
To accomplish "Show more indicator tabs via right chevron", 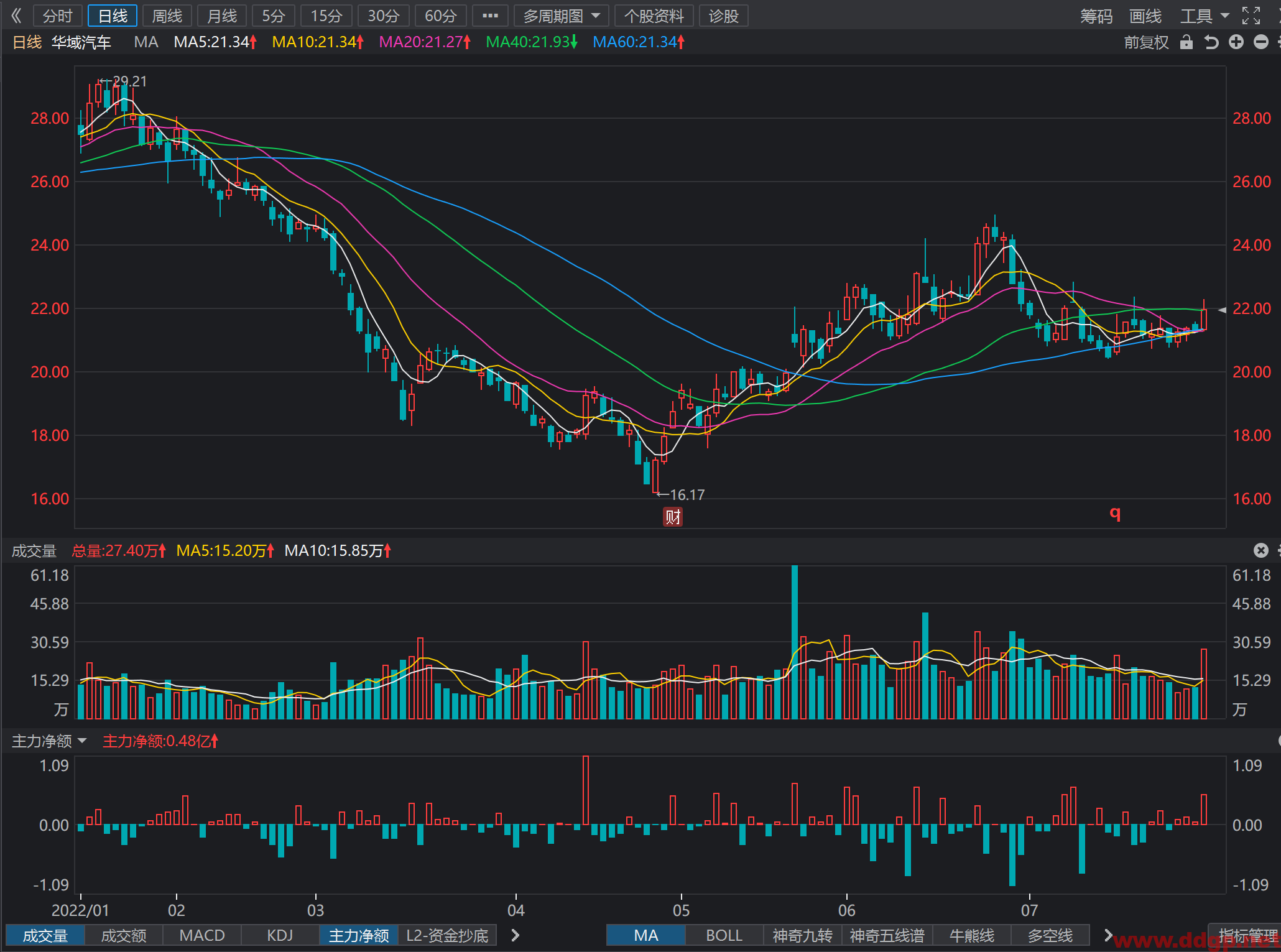I will (x=515, y=935).
